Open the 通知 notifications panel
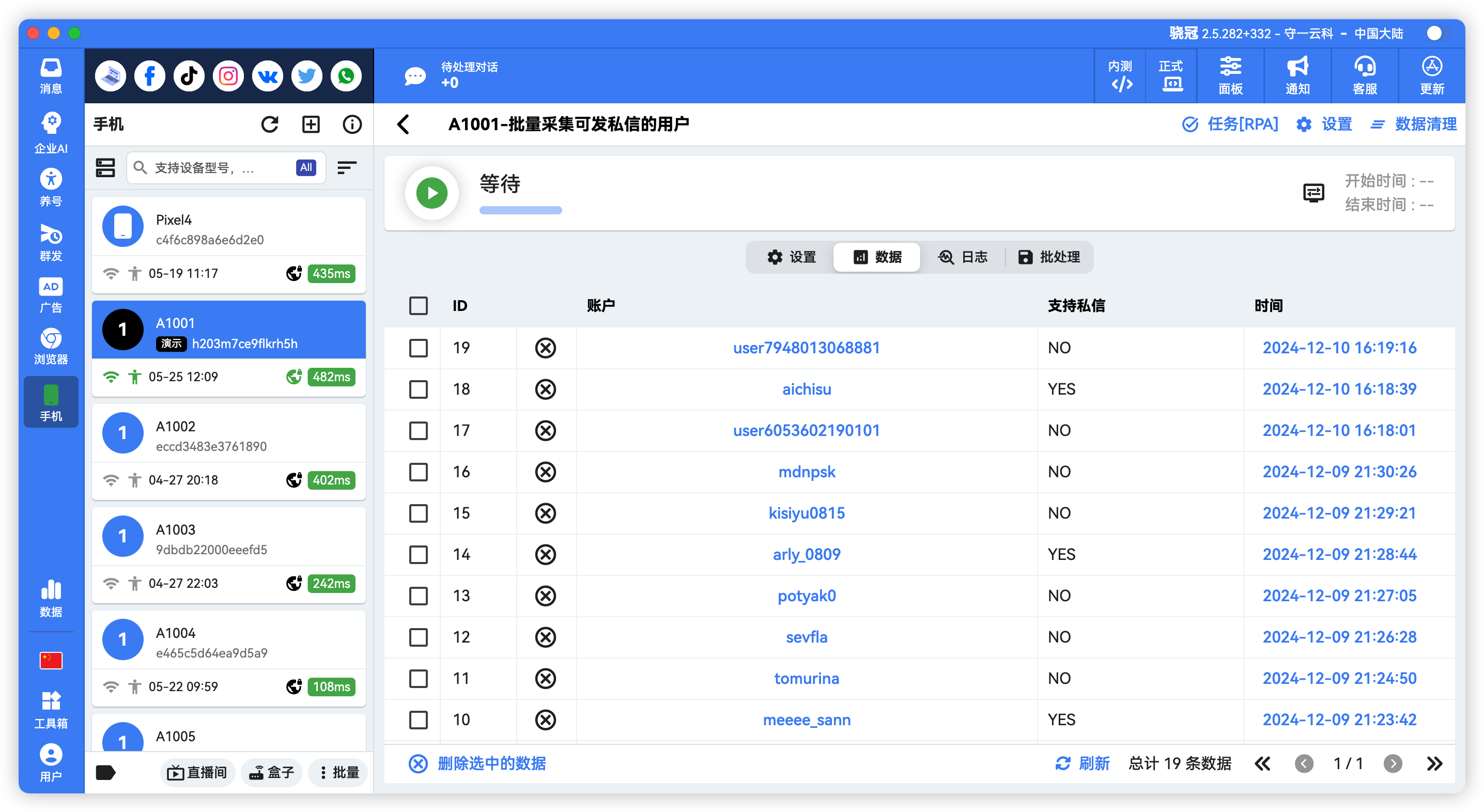 (x=1297, y=75)
